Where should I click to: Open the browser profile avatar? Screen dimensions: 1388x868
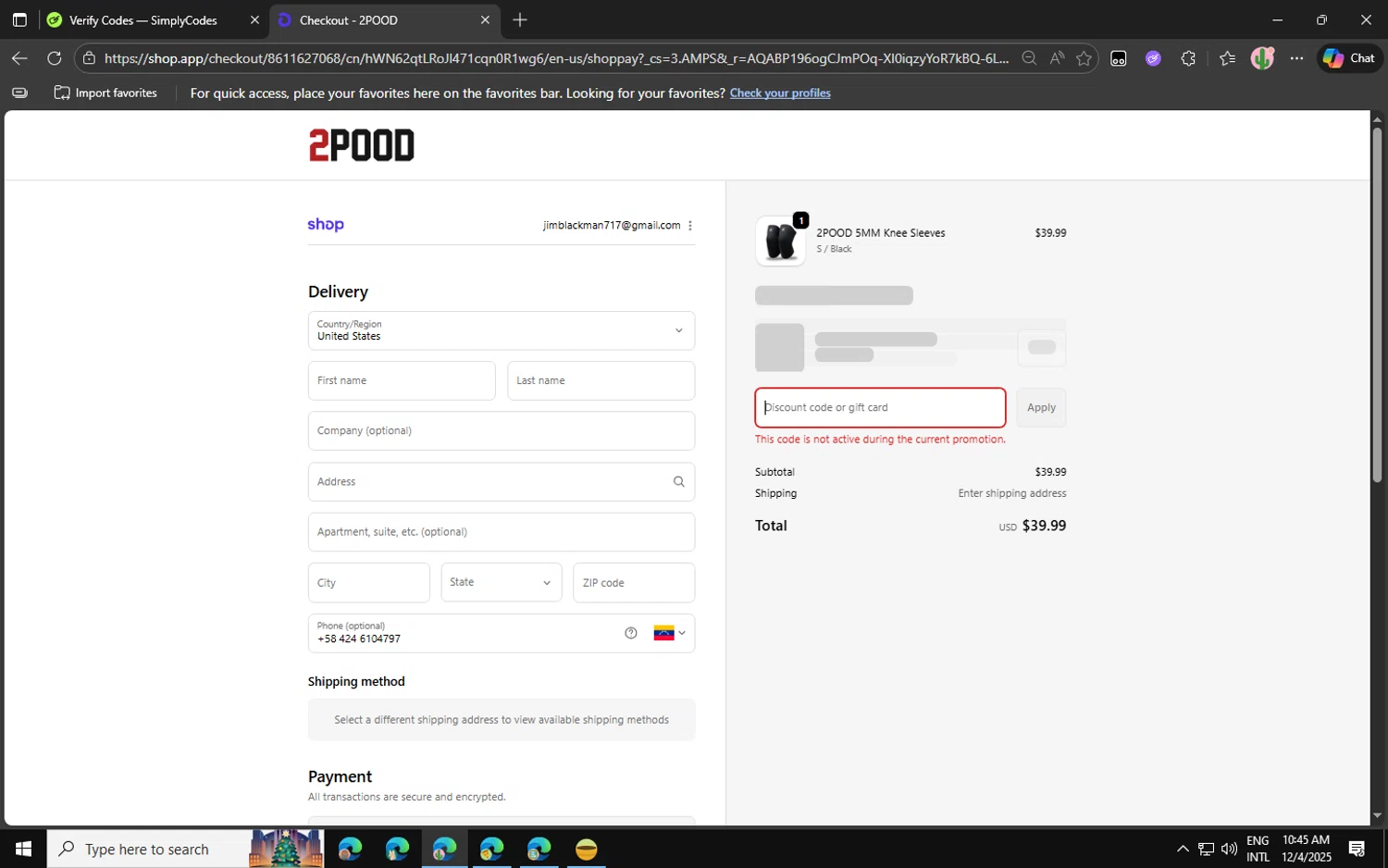coord(1262,58)
